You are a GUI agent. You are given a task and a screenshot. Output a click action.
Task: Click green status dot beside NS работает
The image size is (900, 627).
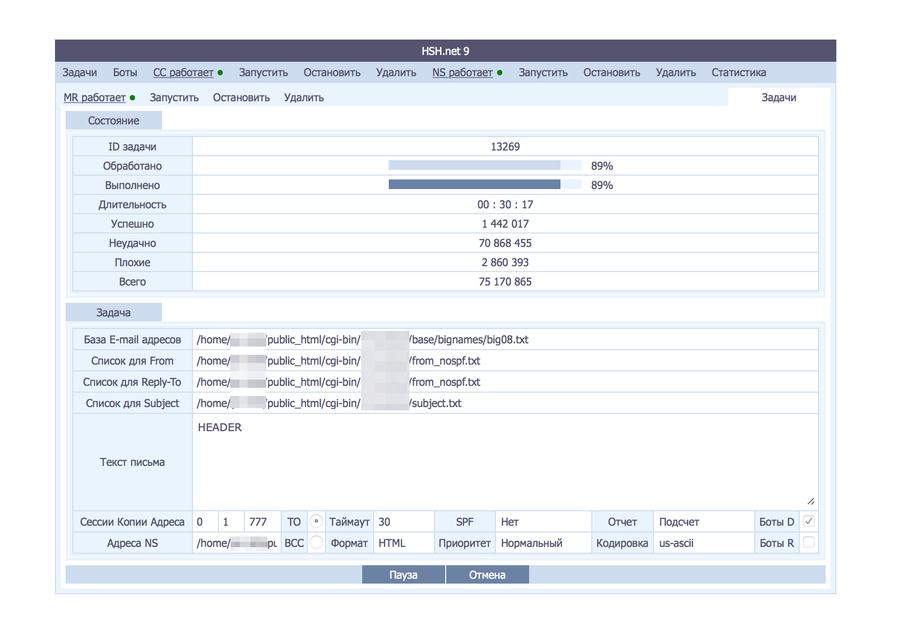coord(500,73)
